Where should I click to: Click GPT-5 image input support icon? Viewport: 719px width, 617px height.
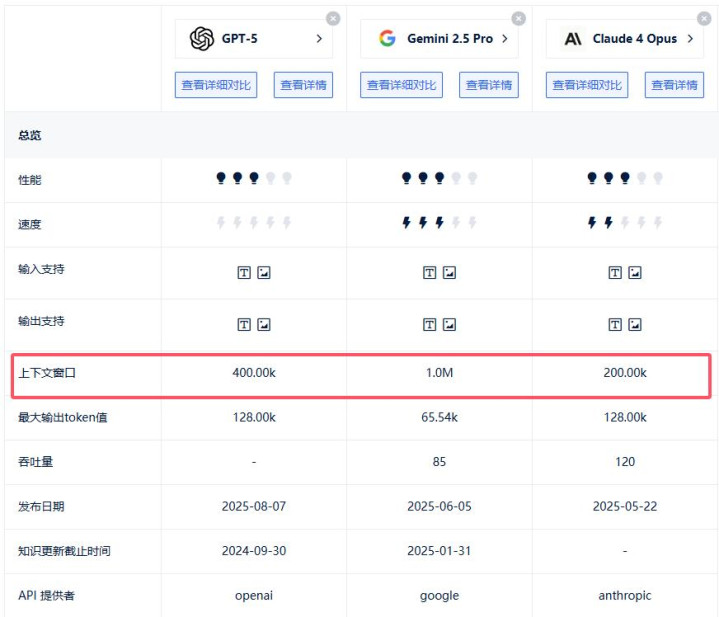[264, 273]
